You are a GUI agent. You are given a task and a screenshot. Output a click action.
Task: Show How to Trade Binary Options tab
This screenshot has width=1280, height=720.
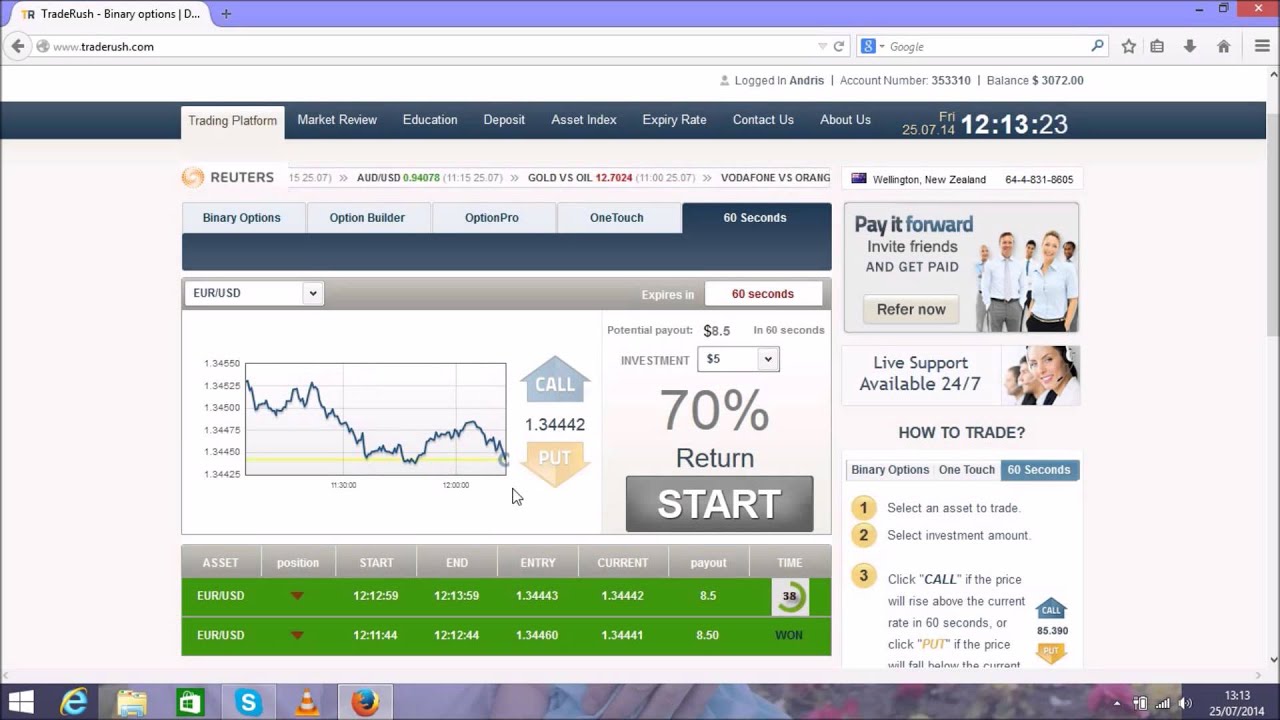[890, 470]
